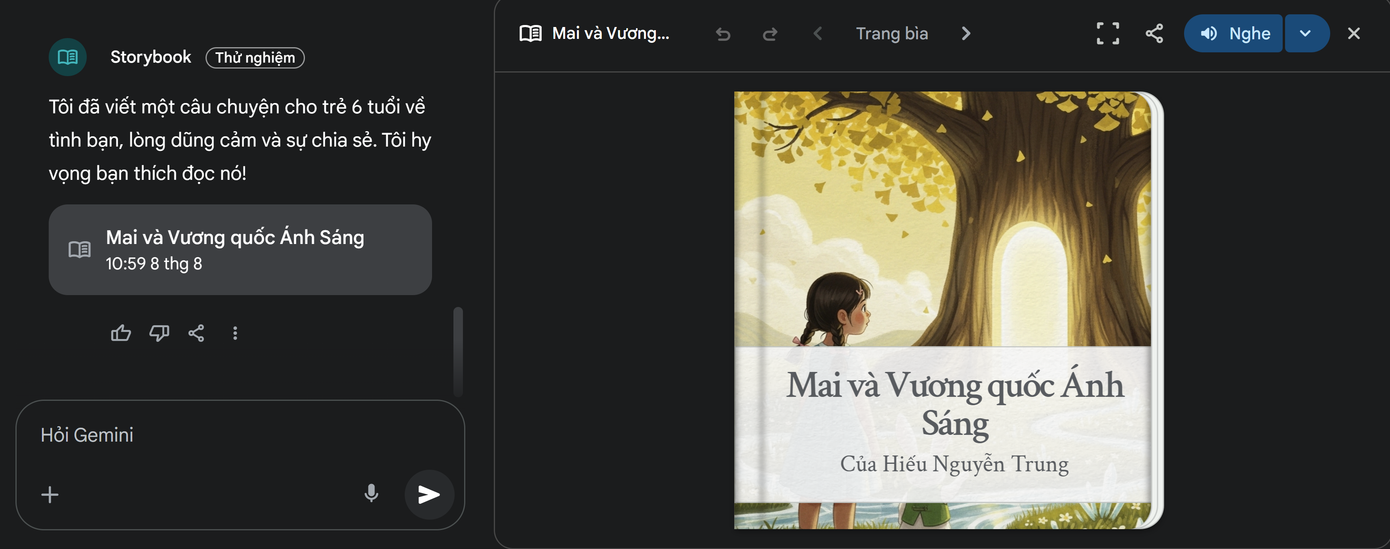Enter fullscreen mode for the storybook

[1108, 34]
